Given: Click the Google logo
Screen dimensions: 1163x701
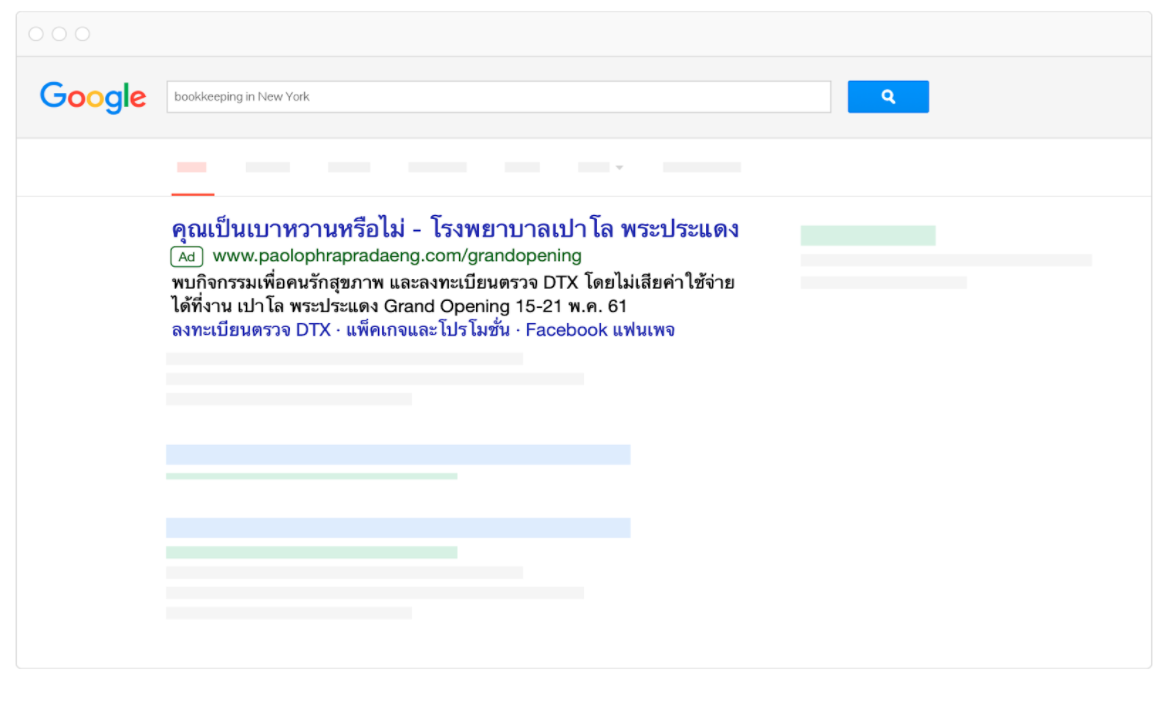Looking at the screenshot, I should click(93, 97).
